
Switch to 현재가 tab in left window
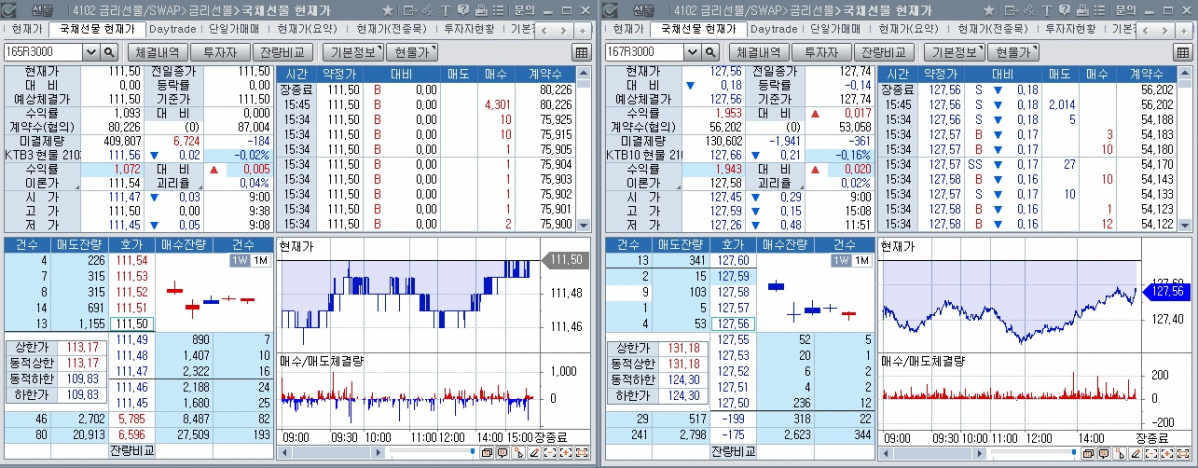[26, 29]
